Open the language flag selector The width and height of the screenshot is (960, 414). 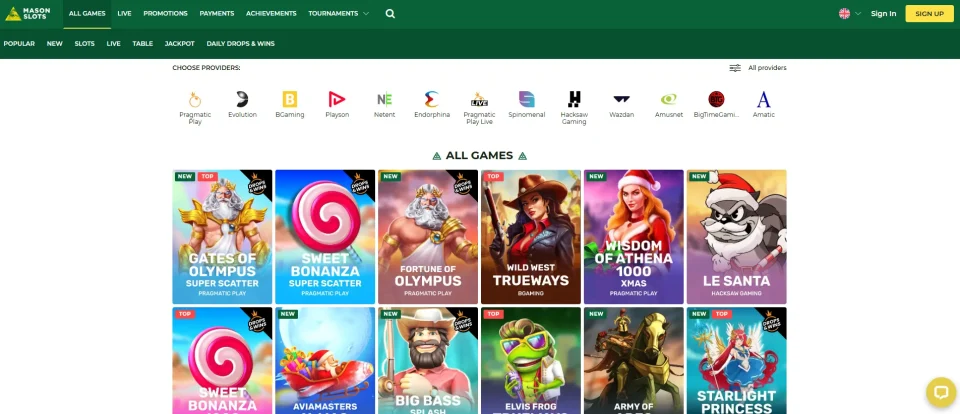(x=850, y=13)
